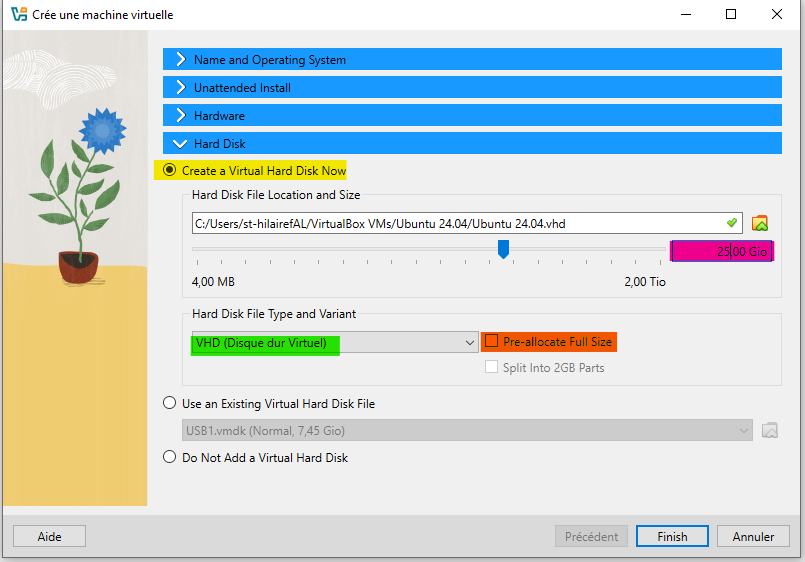Close the wizard with the X button

(777, 15)
